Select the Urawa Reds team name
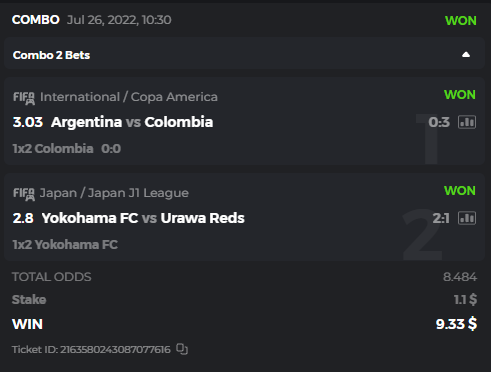 coord(203,218)
